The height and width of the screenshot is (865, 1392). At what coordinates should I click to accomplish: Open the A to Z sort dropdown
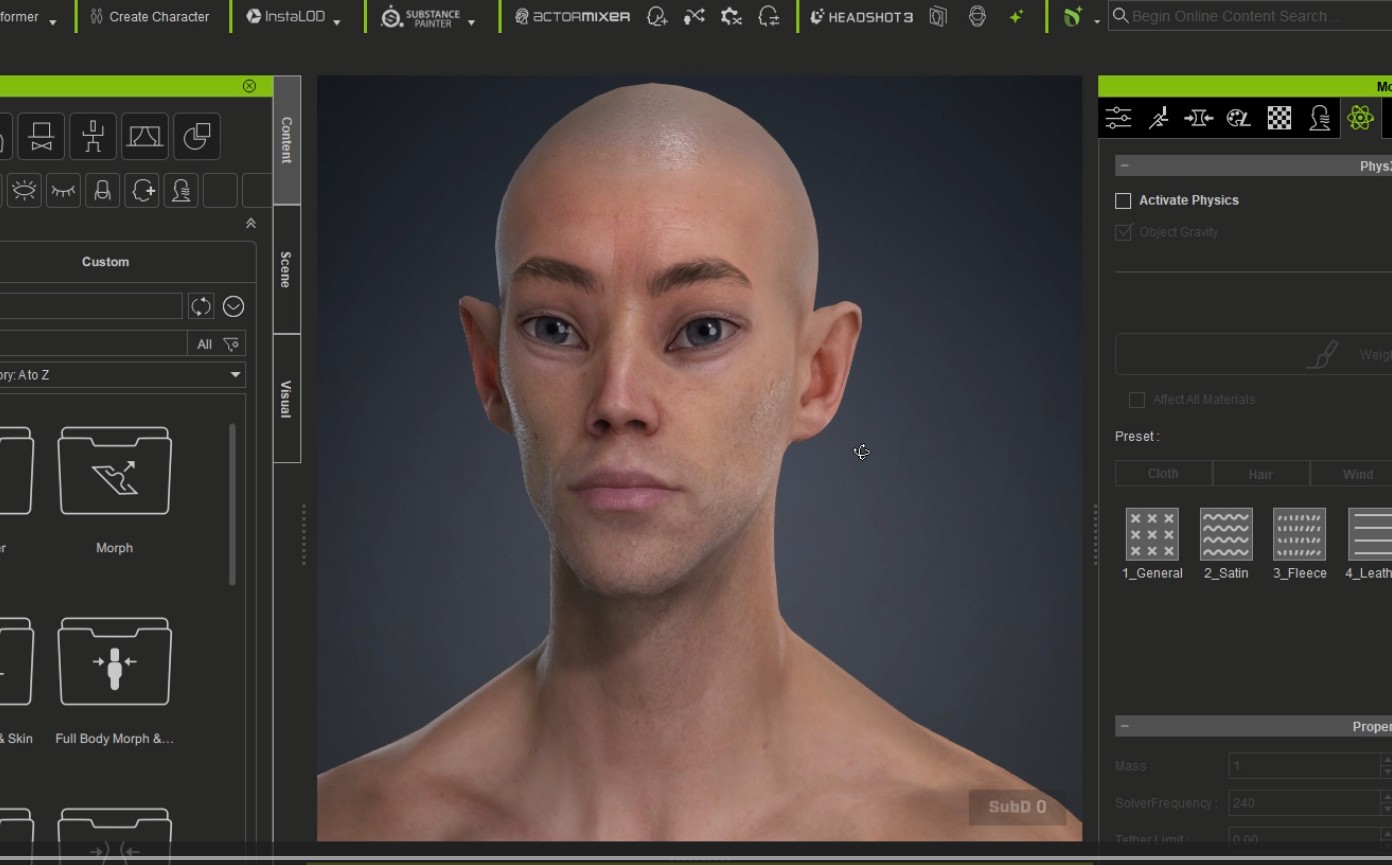tap(122, 375)
